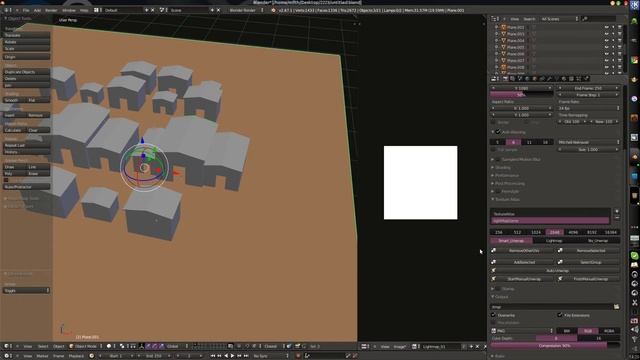Open the File menu
The width and height of the screenshot is (640, 360).
(x=26, y=10)
